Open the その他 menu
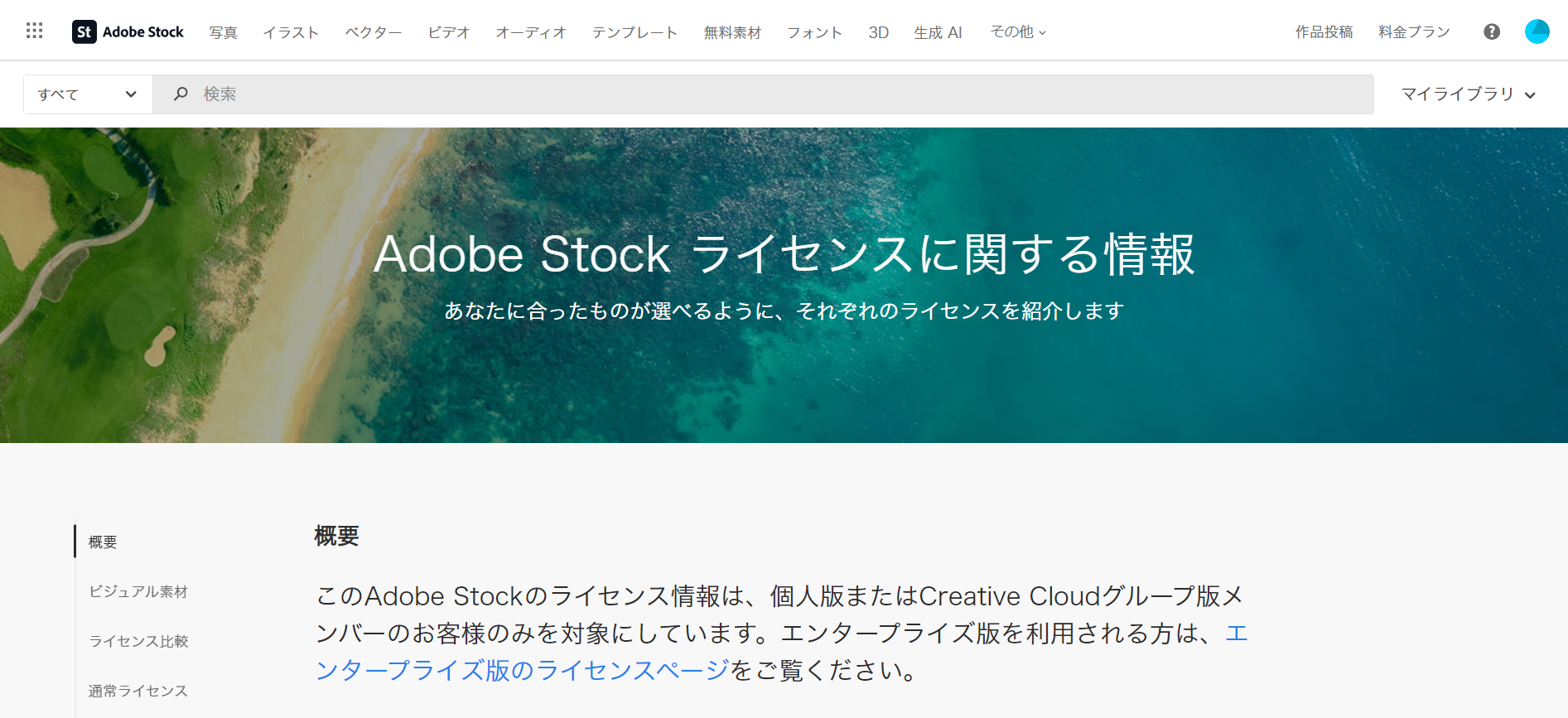Viewport: 1568px width, 718px height. [1018, 31]
